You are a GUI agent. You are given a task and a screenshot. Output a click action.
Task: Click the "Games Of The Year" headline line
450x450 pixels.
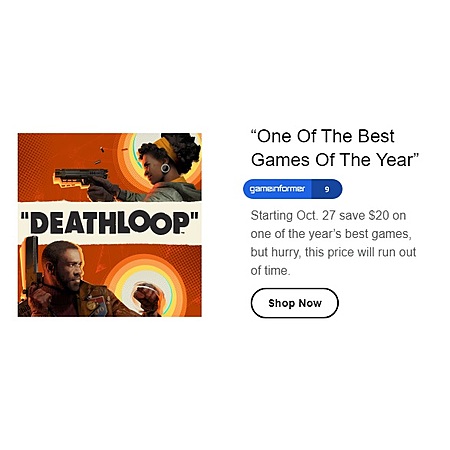pos(334,160)
